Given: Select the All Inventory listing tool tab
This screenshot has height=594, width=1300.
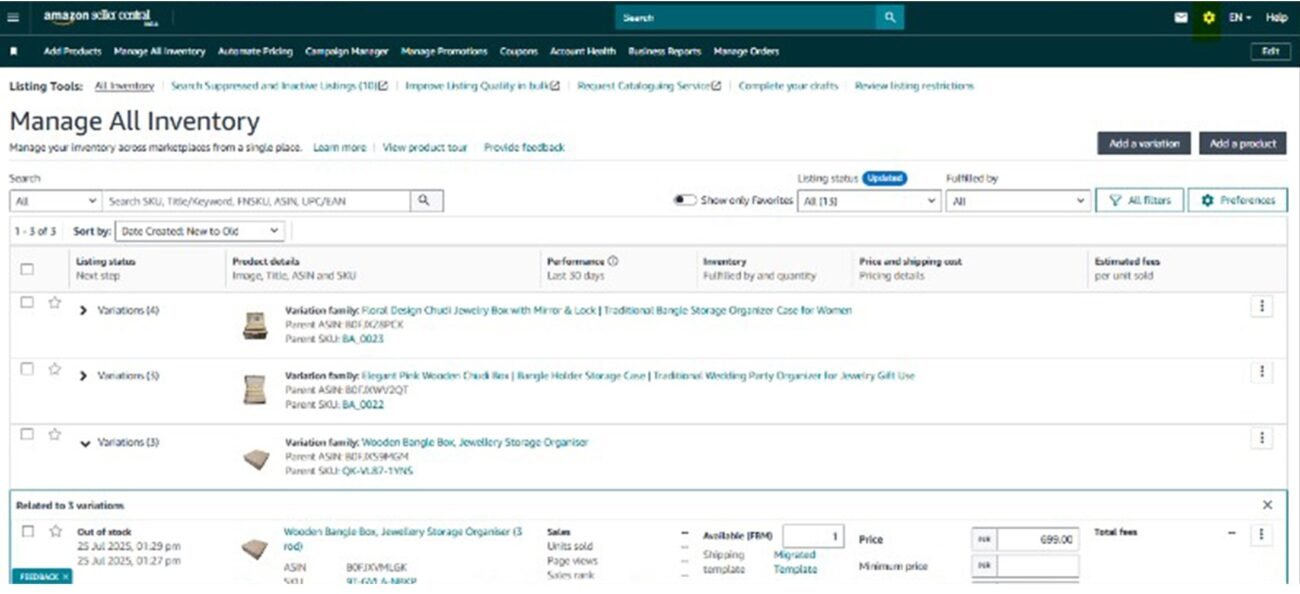Looking at the screenshot, I should point(124,86).
